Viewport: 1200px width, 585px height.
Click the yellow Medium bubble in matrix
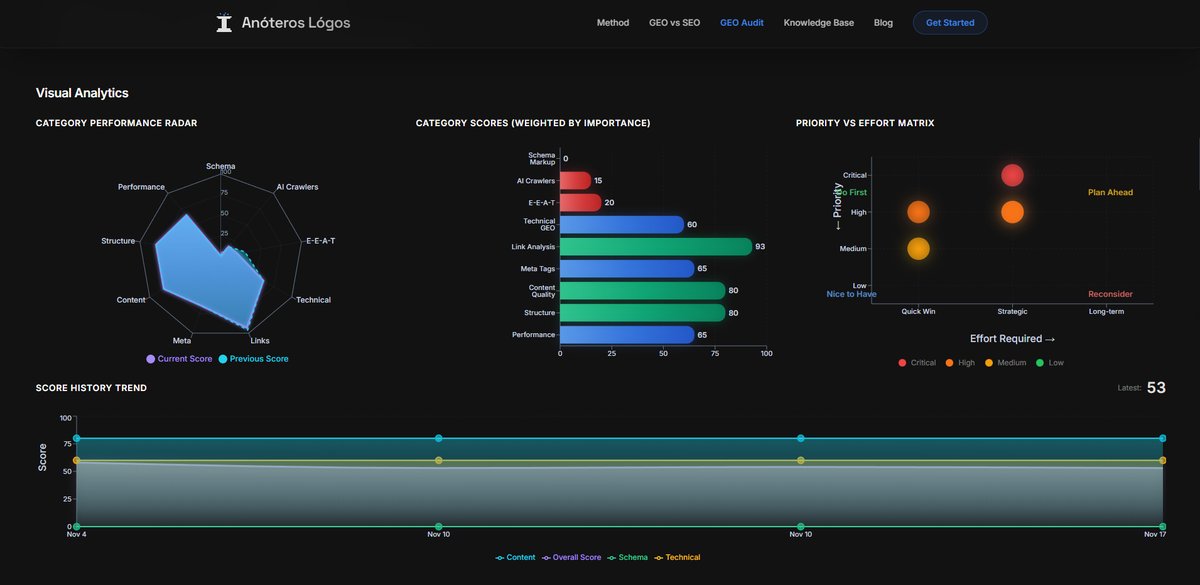pos(918,249)
